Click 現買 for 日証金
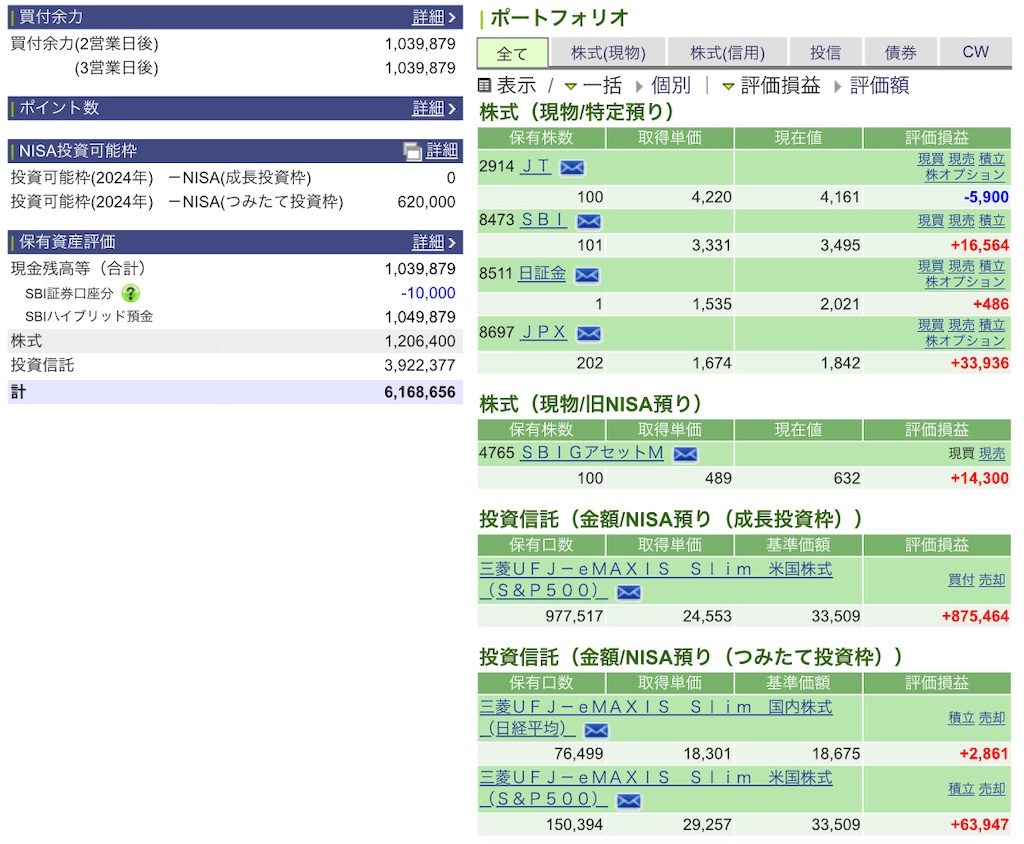The image size is (1024, 844). (x=931, y=266)
